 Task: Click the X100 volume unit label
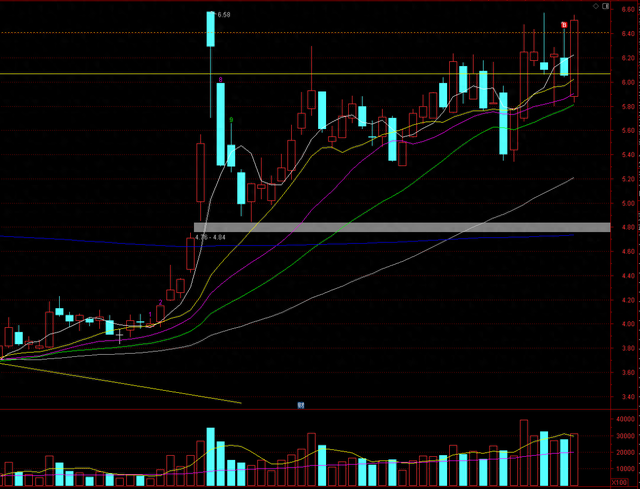click(620, 482)
